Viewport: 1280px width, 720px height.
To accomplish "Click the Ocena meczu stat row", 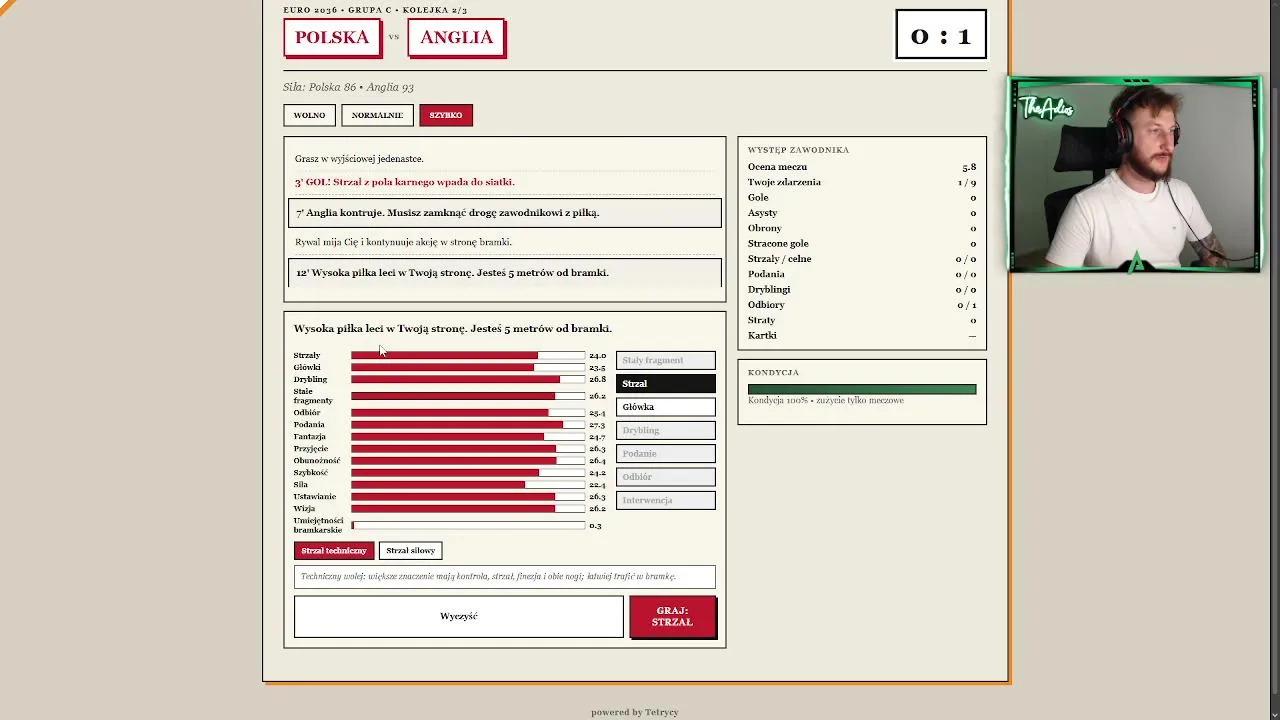I will tap(862, 167).
